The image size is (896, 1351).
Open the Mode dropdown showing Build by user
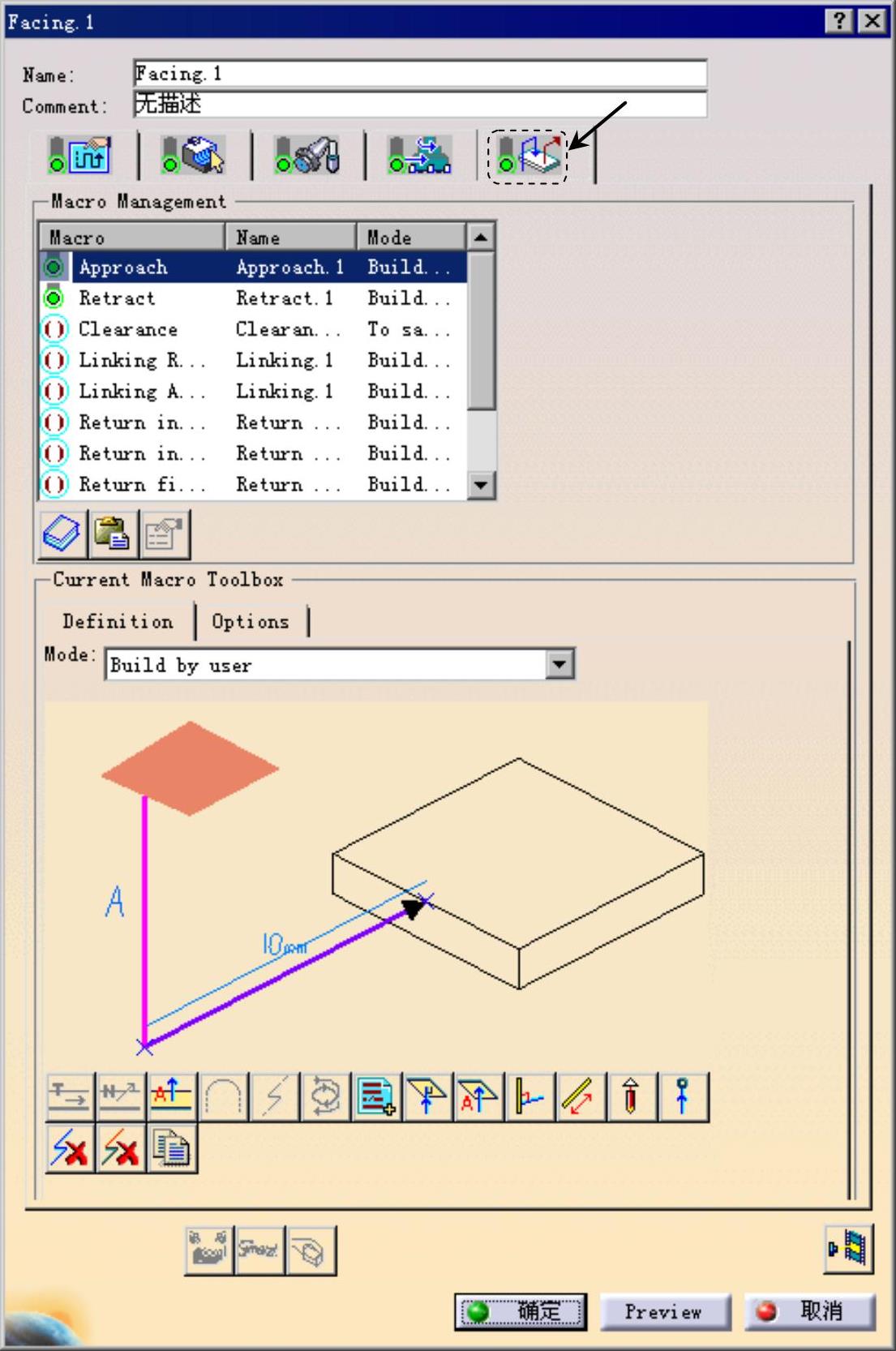559,665
